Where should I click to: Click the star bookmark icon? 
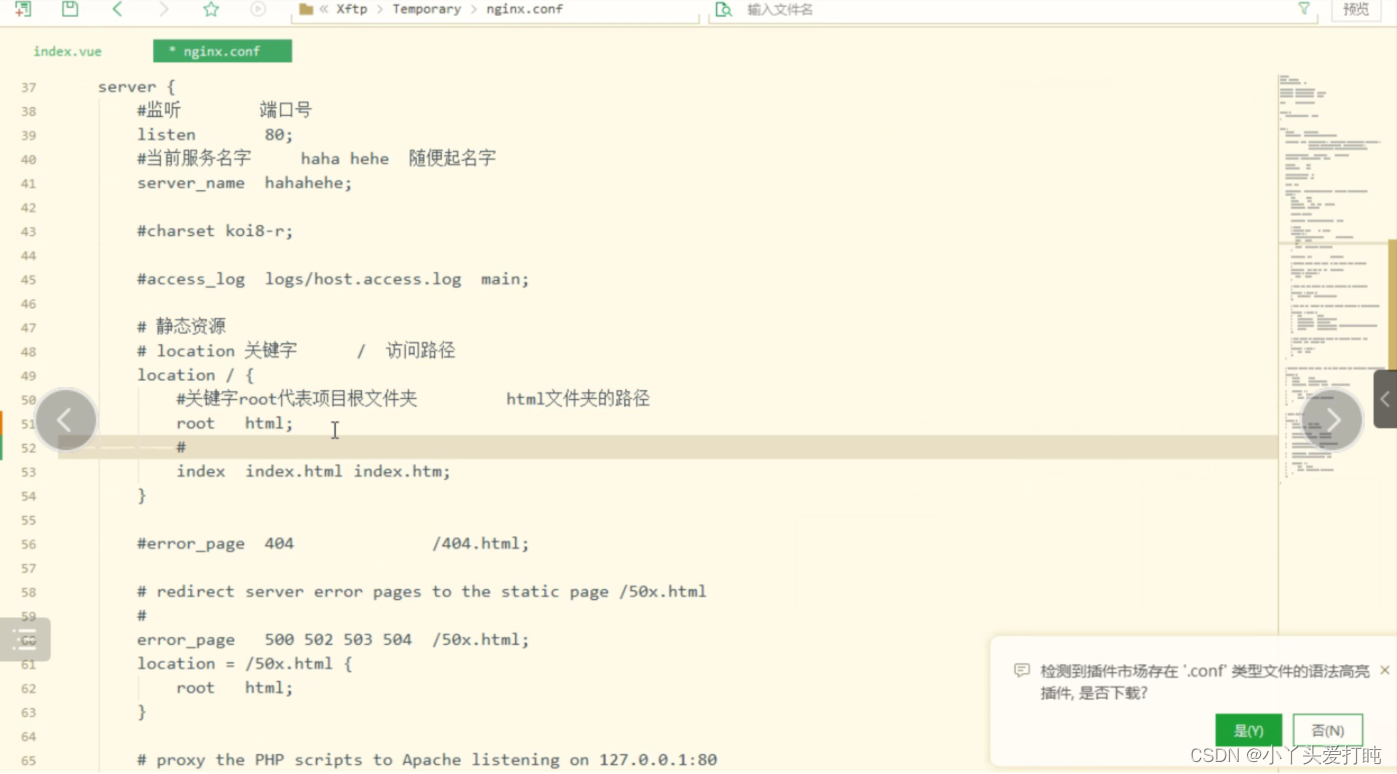[x=211, y=9]
